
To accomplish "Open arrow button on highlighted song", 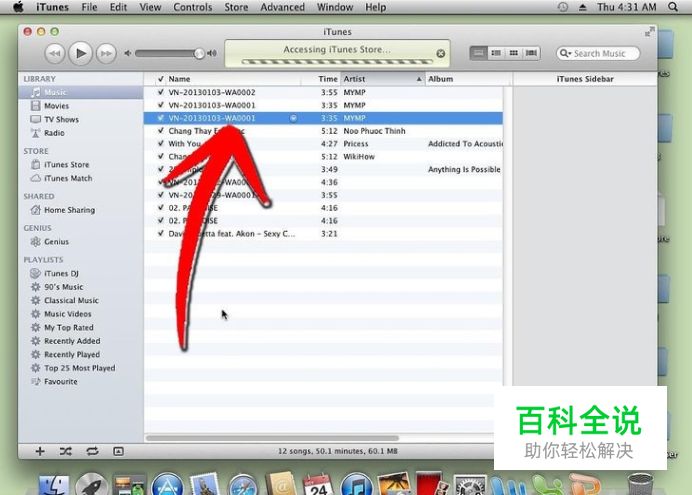I will [293, 118].
